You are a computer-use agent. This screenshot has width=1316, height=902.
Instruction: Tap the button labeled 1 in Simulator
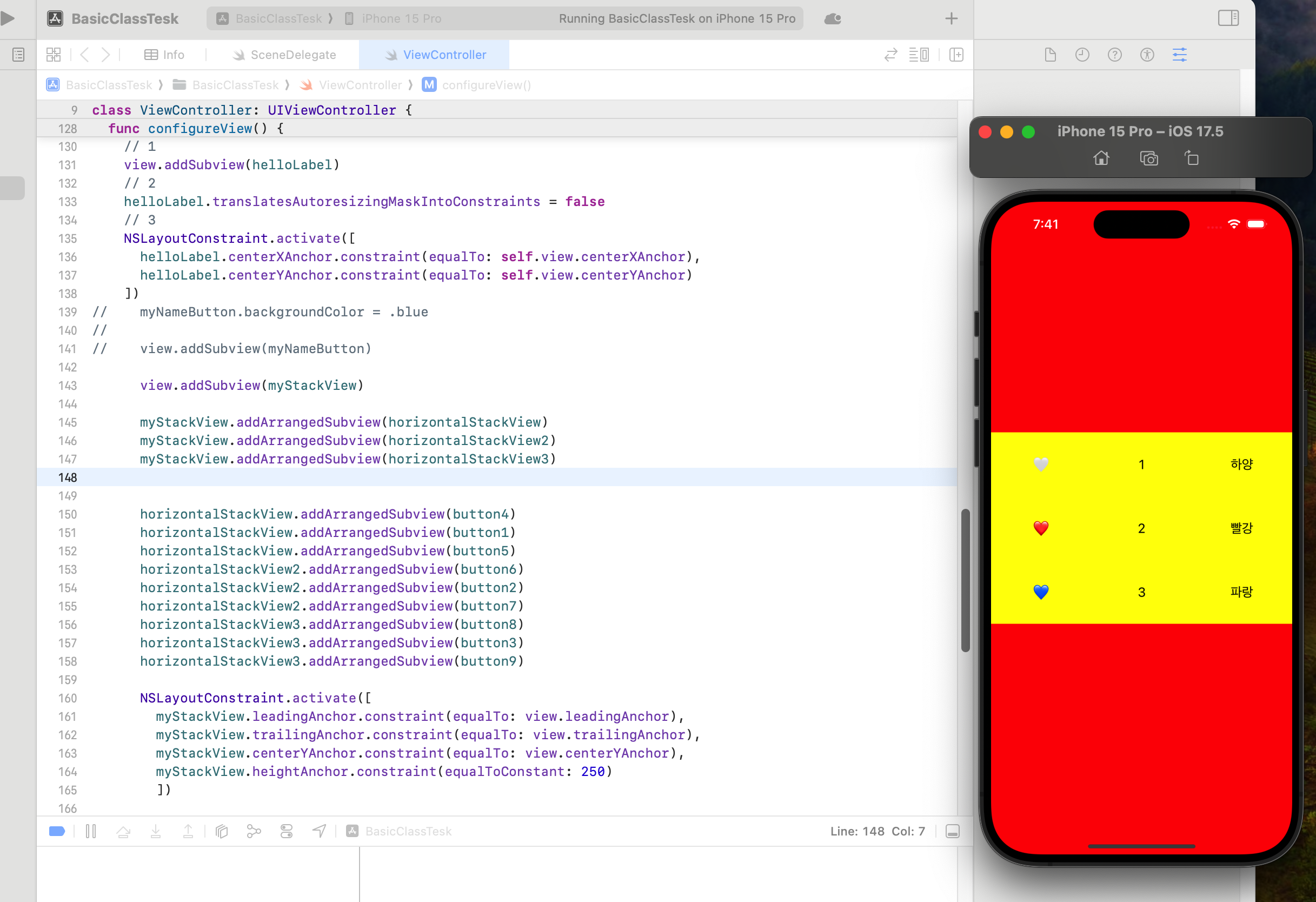[1141, 465]
